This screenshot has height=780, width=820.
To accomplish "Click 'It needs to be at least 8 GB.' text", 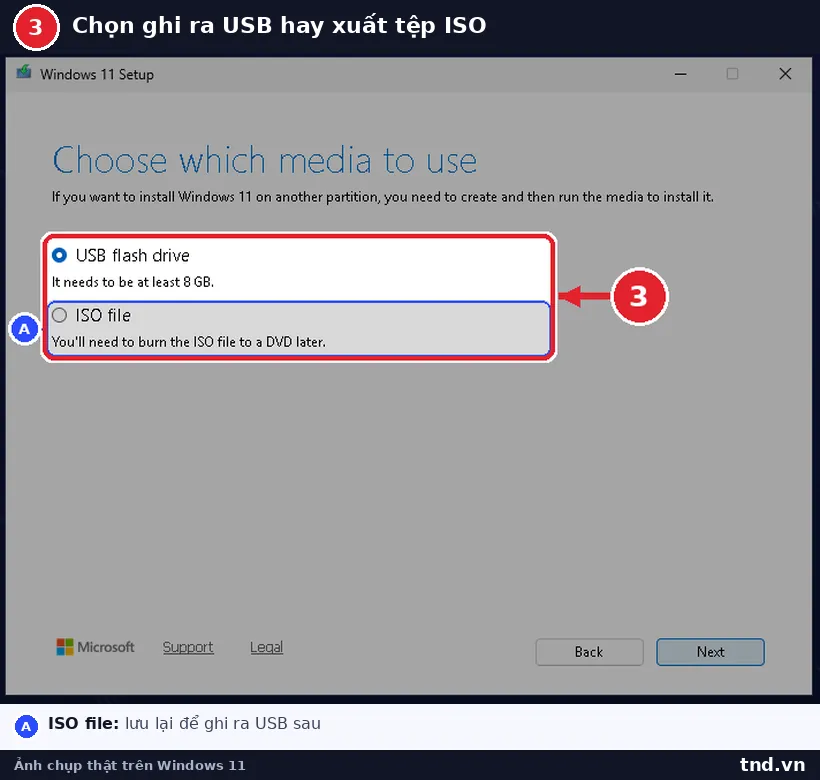I will pos(133,282).
